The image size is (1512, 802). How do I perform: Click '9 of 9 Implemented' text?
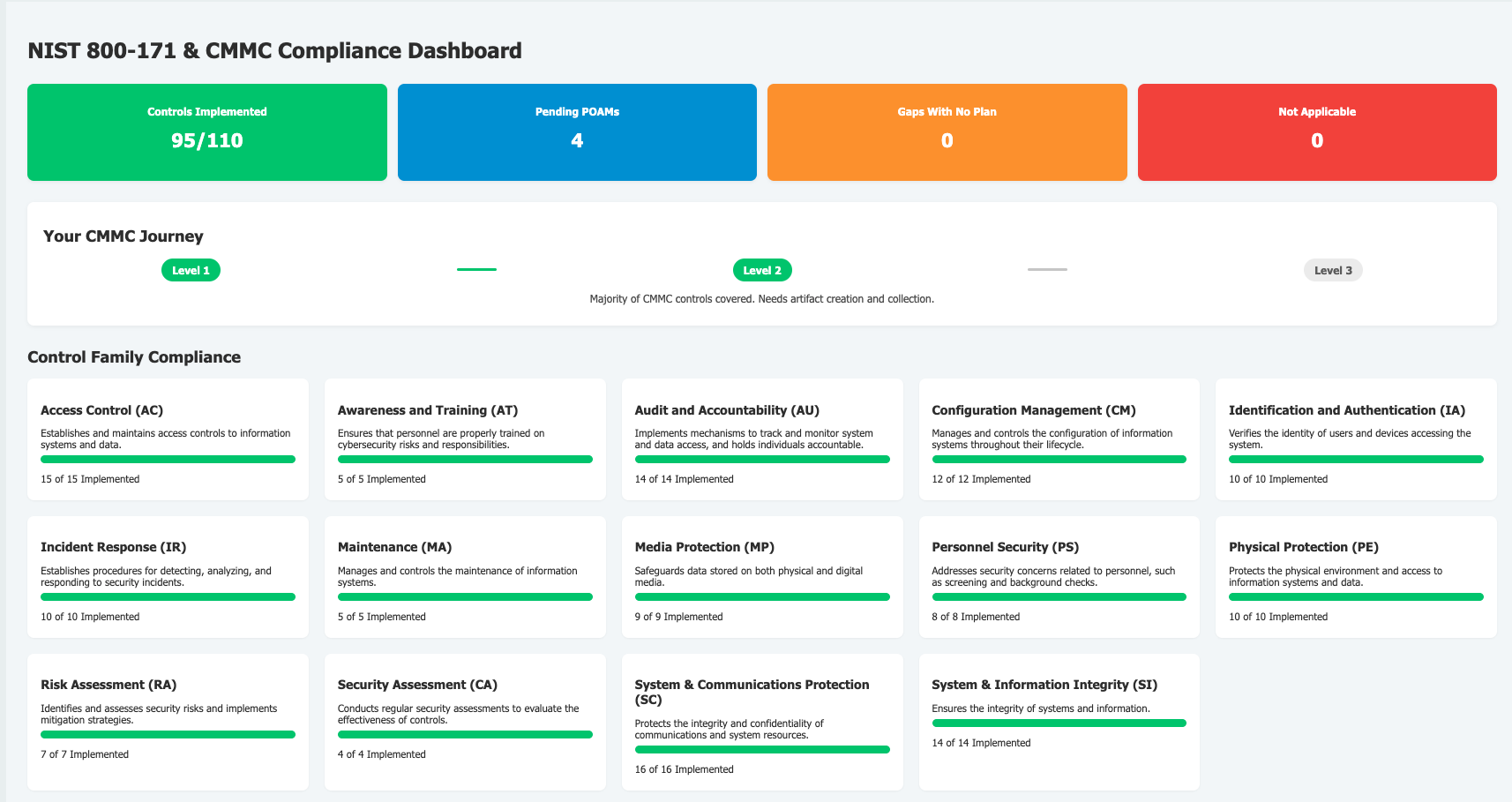[678, 617]
